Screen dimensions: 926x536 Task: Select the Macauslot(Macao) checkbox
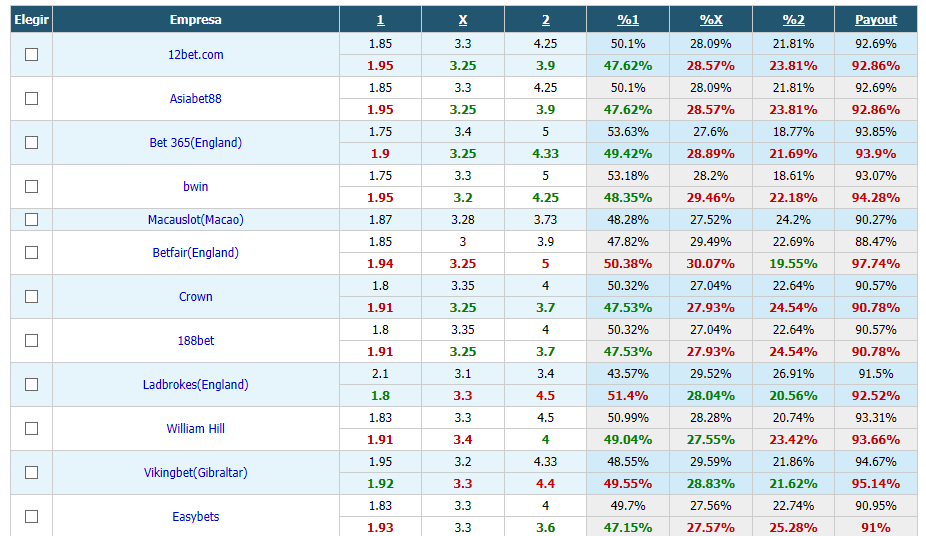point(31,220)
